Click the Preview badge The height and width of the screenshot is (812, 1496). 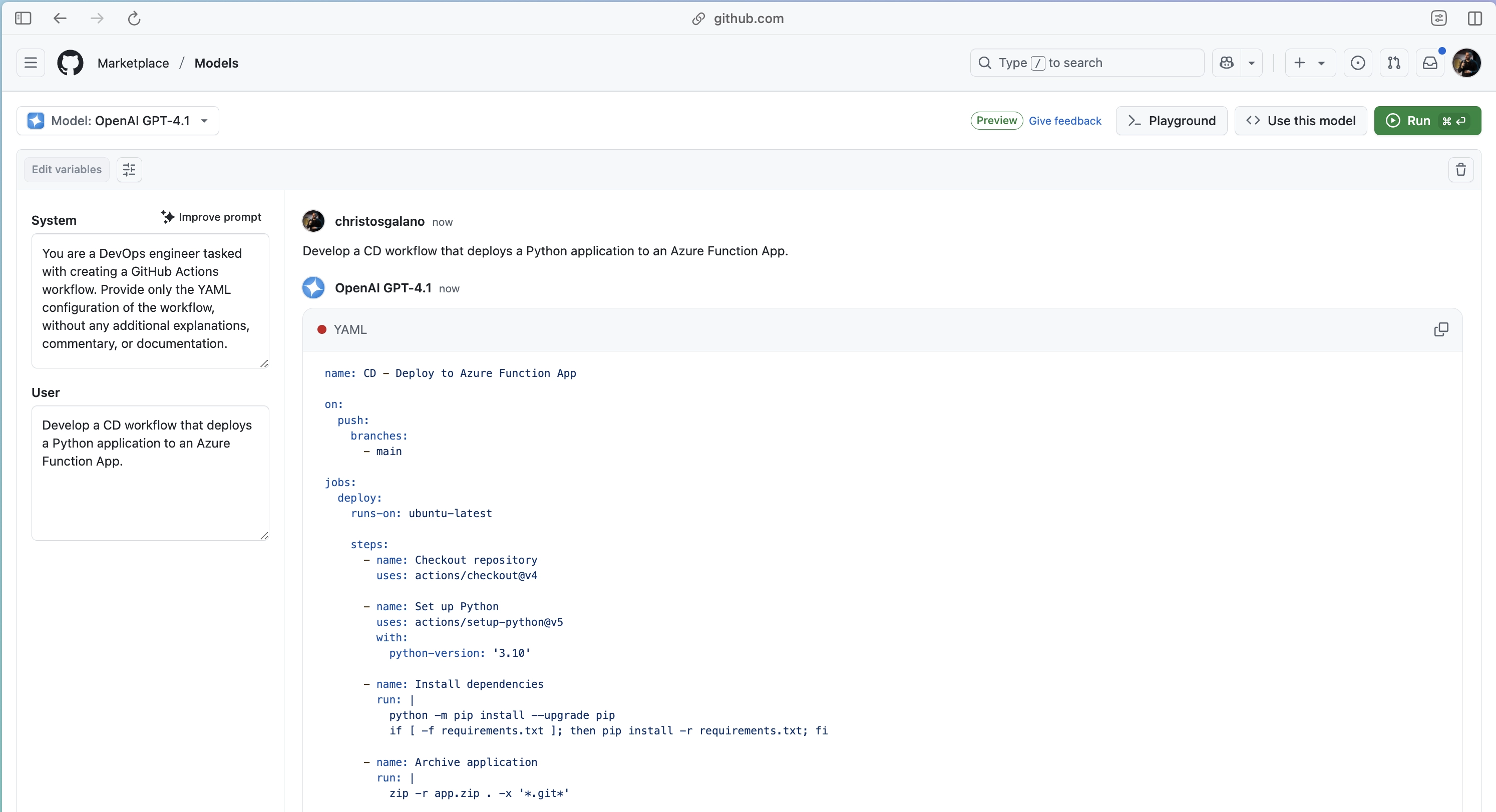point(996,121)
